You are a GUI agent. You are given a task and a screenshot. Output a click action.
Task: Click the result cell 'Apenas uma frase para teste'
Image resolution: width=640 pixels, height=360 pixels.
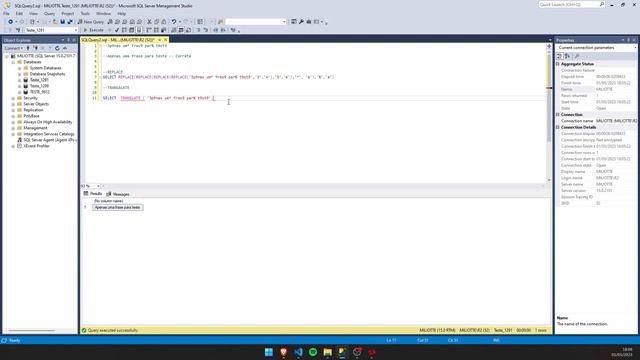tap(118, 207)
